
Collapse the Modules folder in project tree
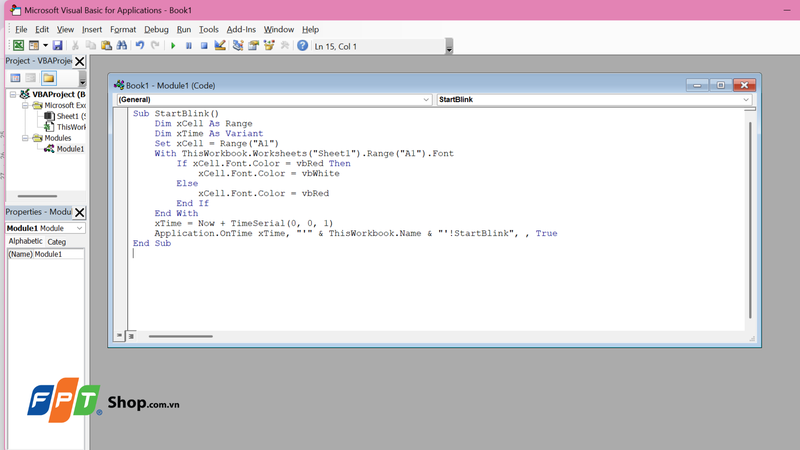25,138
